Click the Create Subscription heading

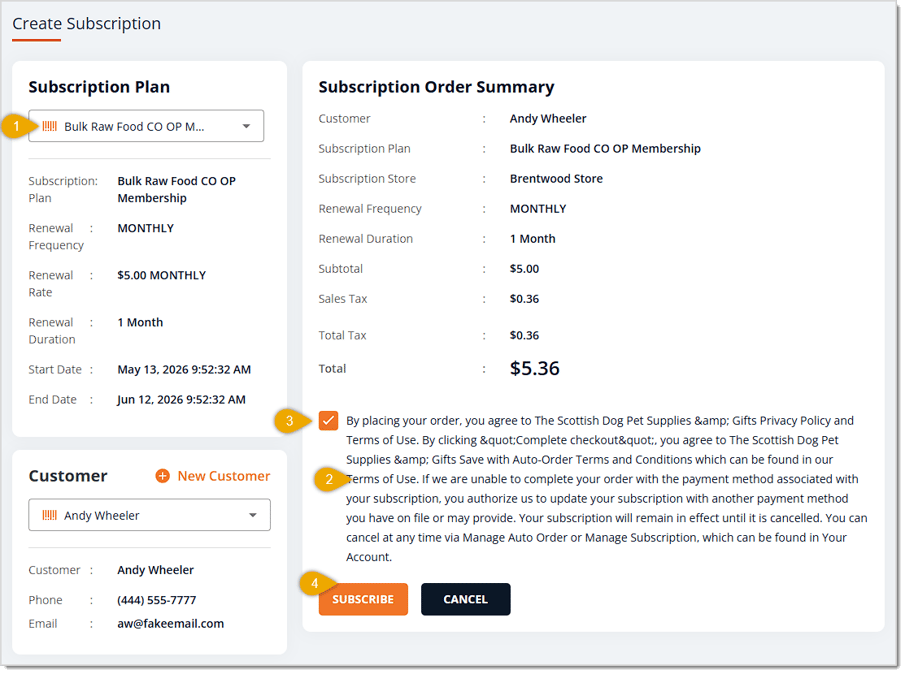87,24
